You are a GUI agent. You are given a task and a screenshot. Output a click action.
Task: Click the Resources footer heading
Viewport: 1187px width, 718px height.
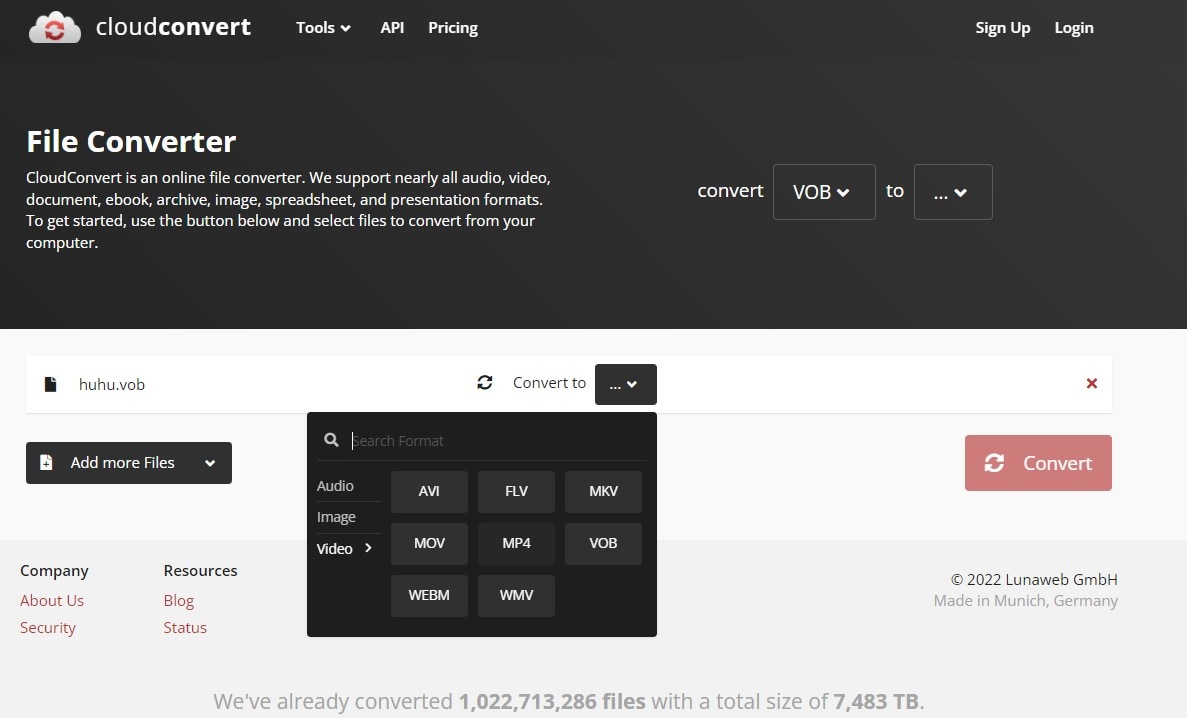tap(200, 570)
